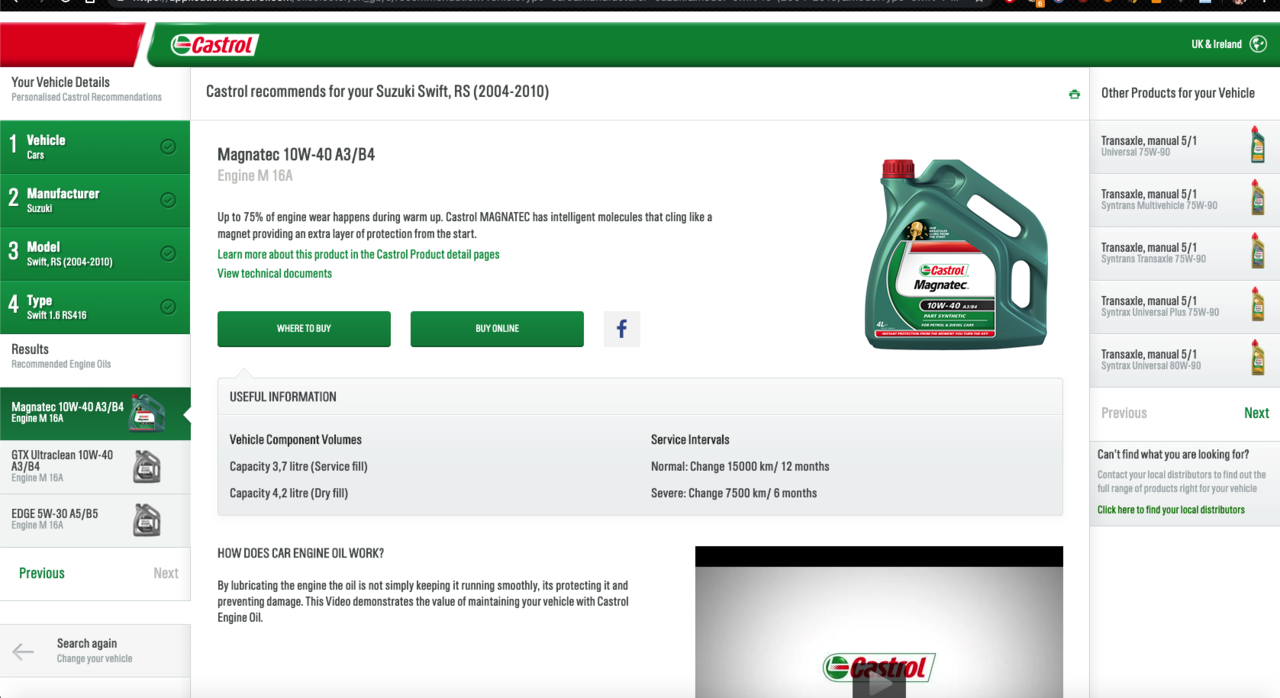Select Transaxle Syntrans Transaxle 75W-90 product
1280x698 pixels.
tap(1184, 252)
